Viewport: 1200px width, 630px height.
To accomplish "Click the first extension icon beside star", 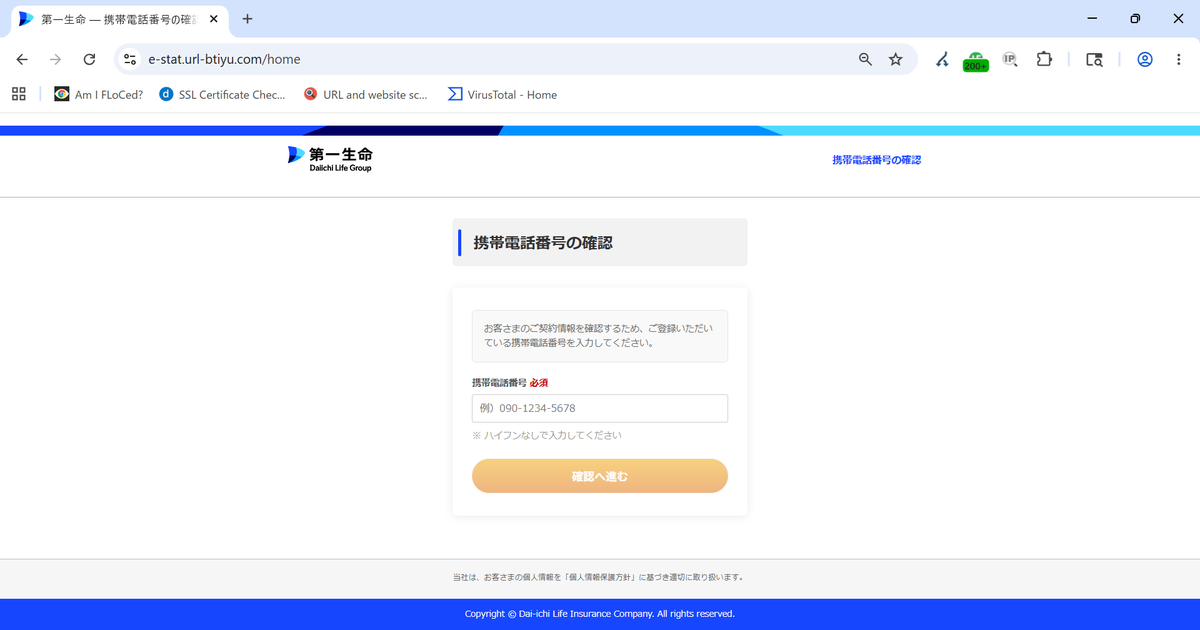I will click(942, 59).
